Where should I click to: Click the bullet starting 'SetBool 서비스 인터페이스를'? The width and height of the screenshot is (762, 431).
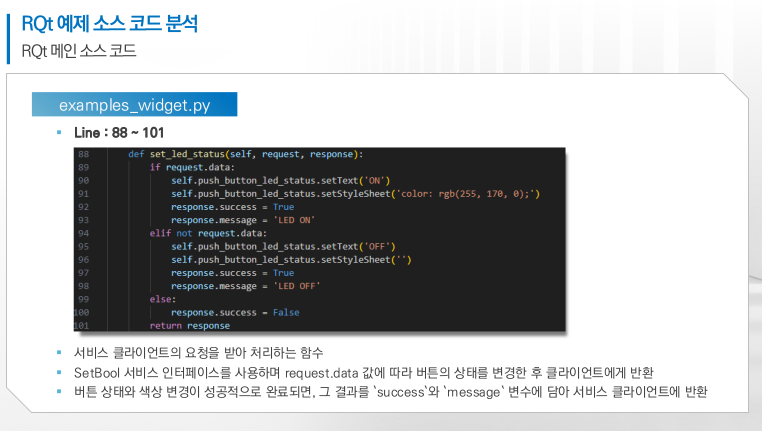point(364,373)
